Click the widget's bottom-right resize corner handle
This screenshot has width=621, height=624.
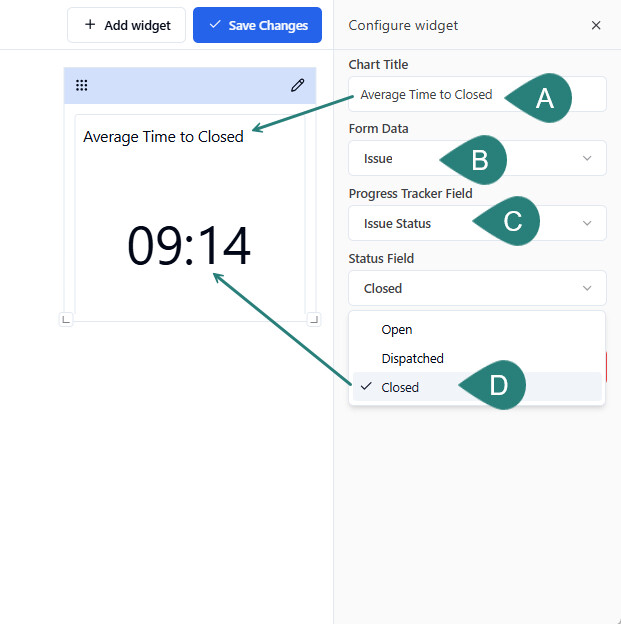[x=314, y=319]
